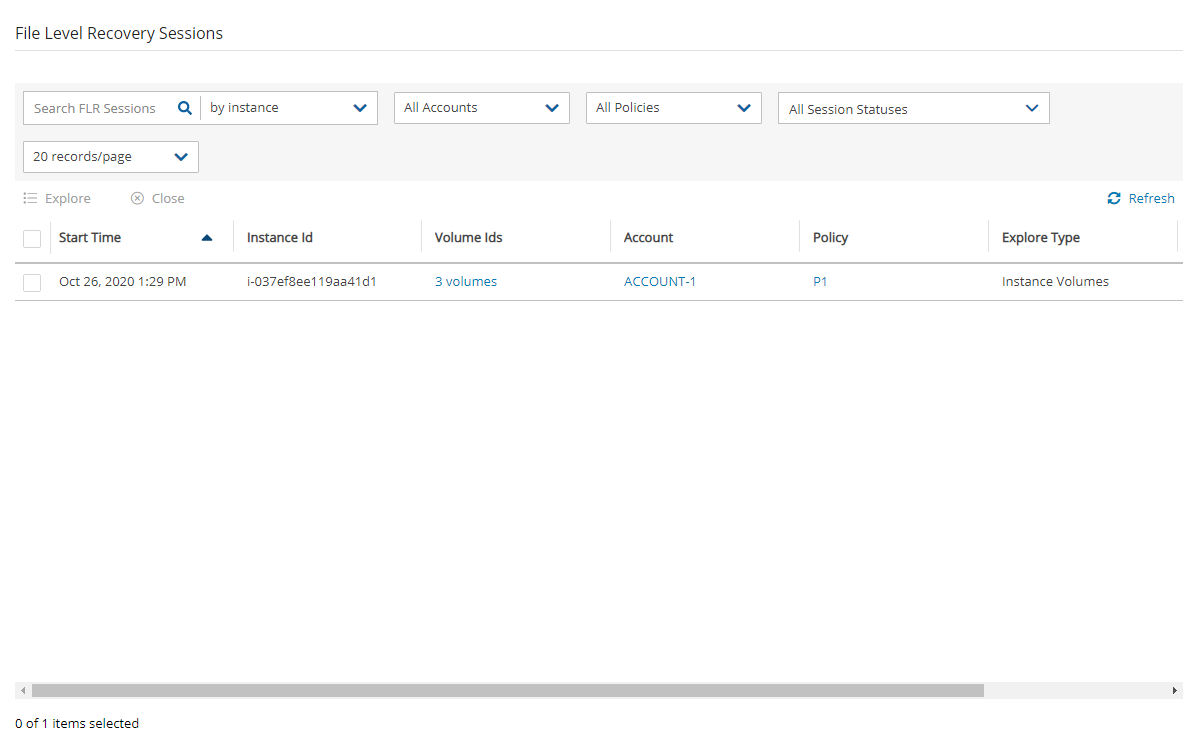Sort by the Account column header
Image resolution: width=1199 pixels, height=738 pixels.
tap(648, 238)
